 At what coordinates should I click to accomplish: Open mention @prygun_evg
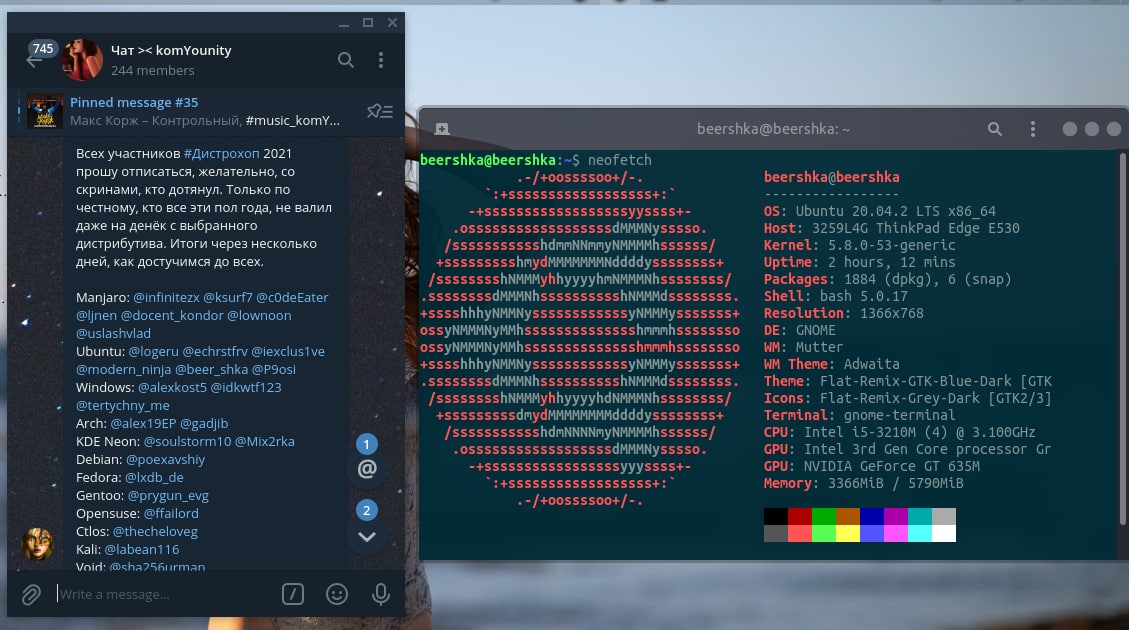coord(168,495)
